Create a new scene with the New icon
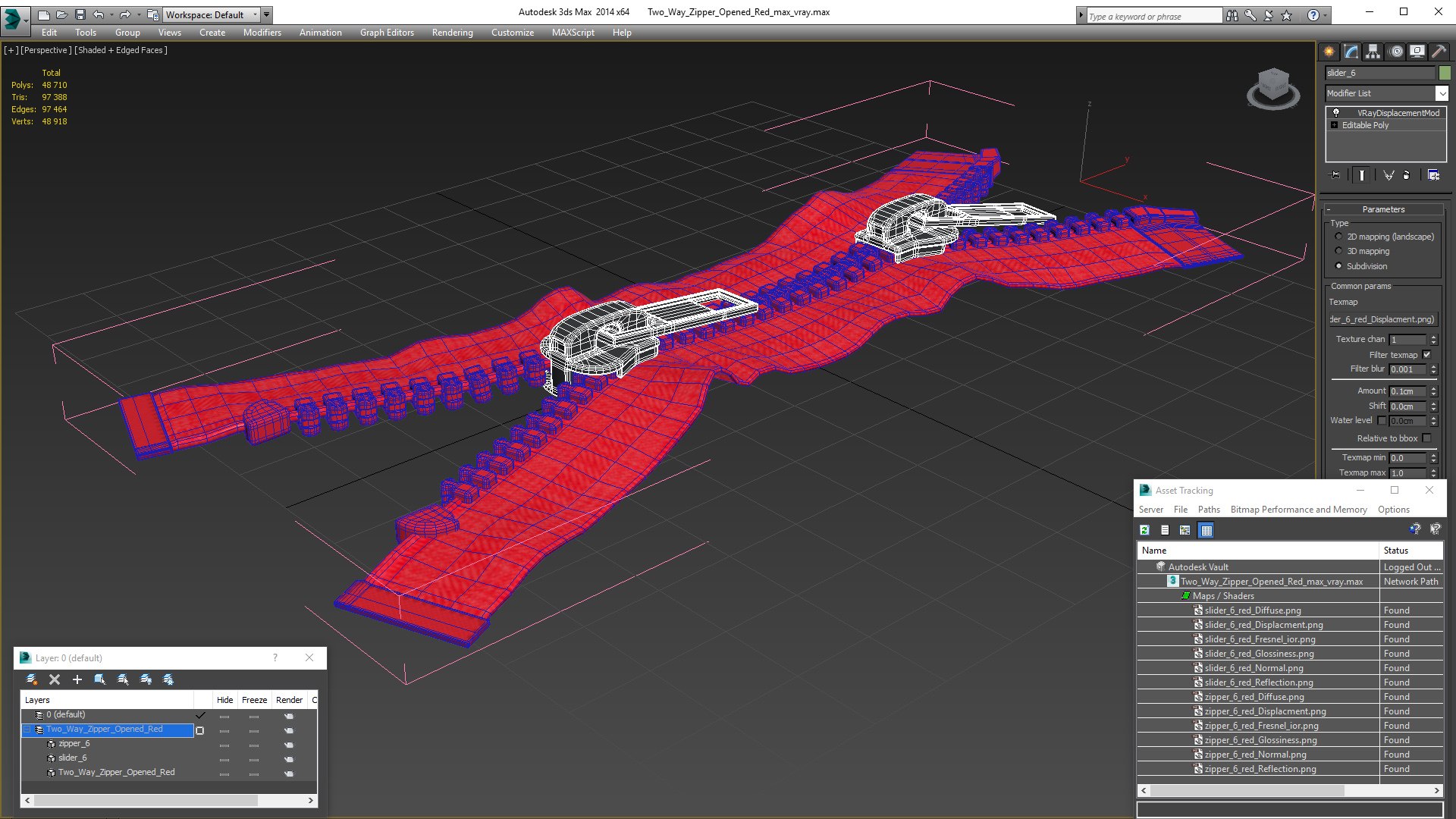This screenshot has width=1456, height=819. (x=43, y=14)
